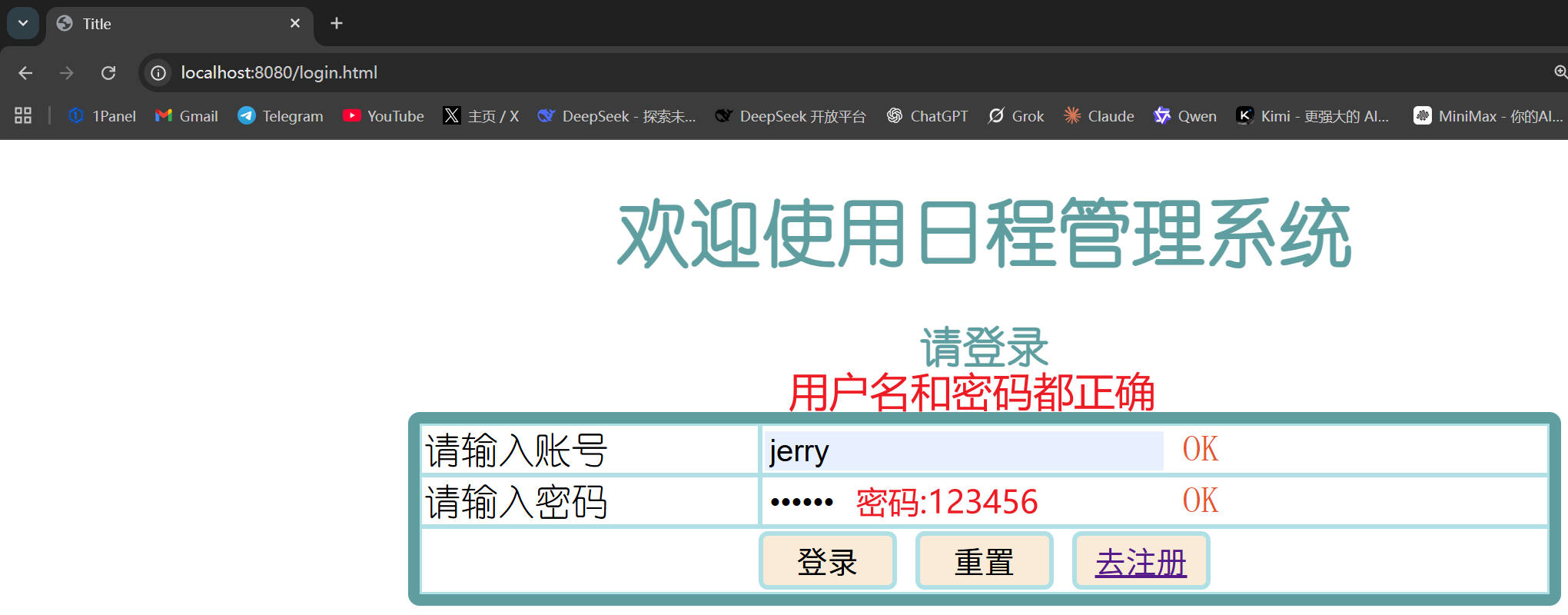Open the Claude bookmark
1568x615 pixels.
[x=1099, y=116]
